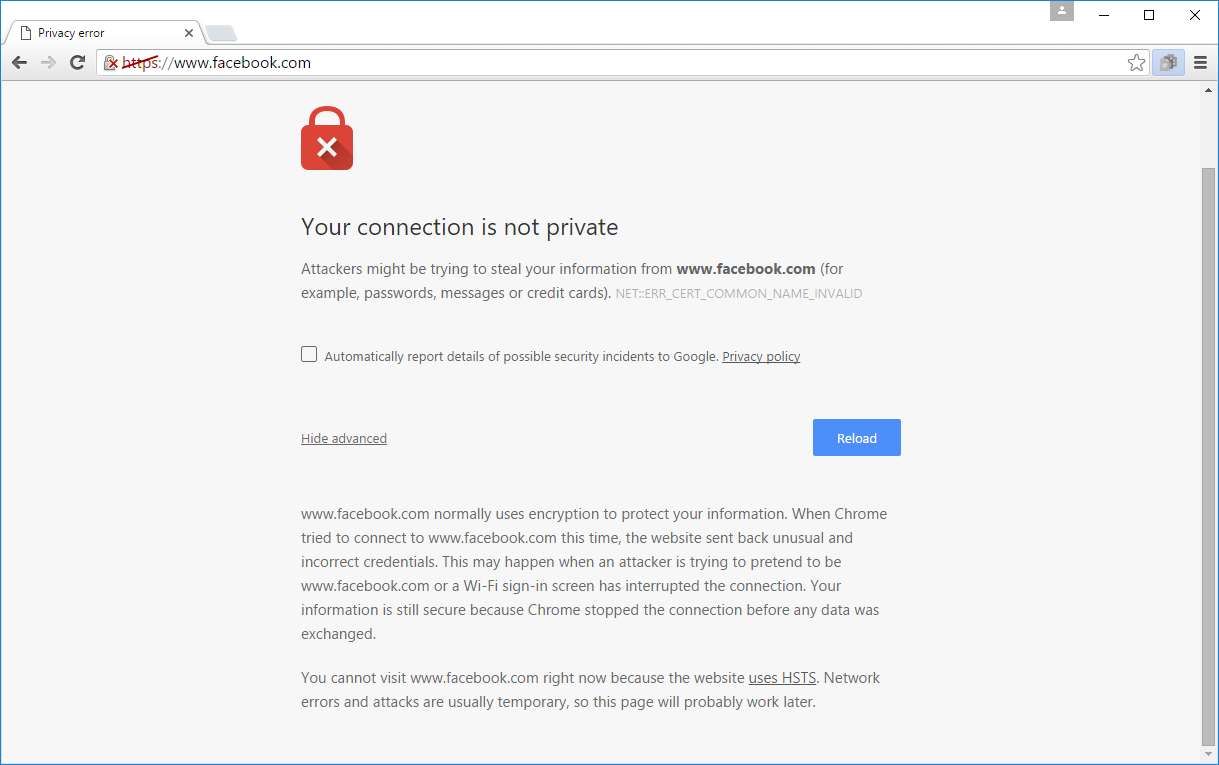This screenshot has width=1219, height=765.
Task: Click the scrollbar up arrow
Action: [x=1208, y=90]
